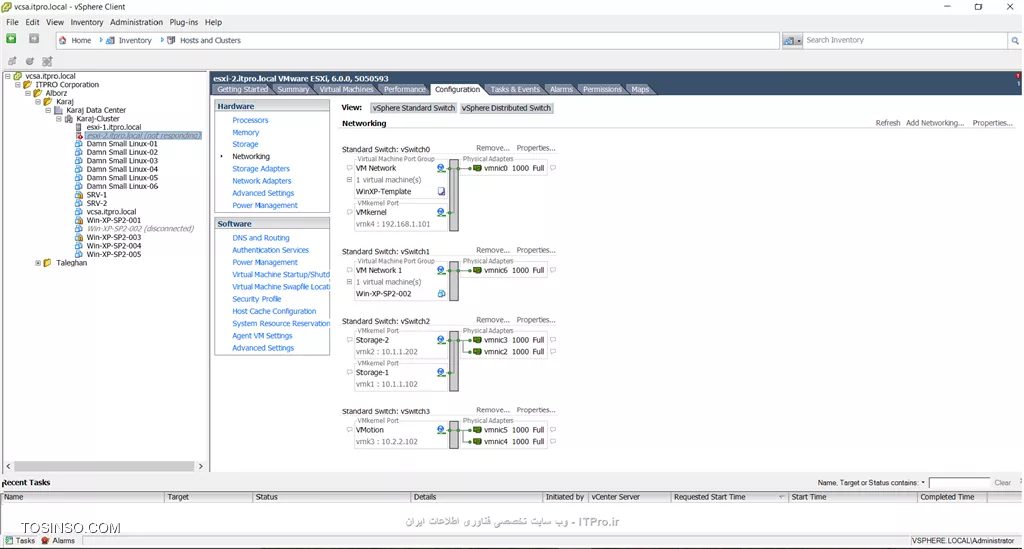Click the VMotion port globe icon
The height and width of the screenshot is (549, 1024).
(441, 430)
